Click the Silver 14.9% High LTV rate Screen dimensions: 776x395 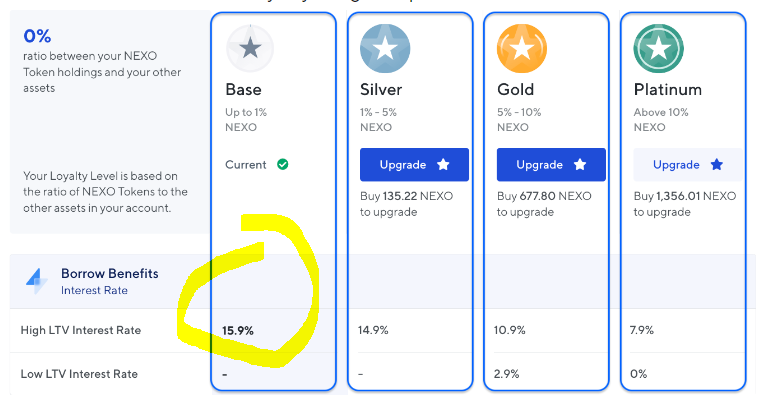[373, 330]
